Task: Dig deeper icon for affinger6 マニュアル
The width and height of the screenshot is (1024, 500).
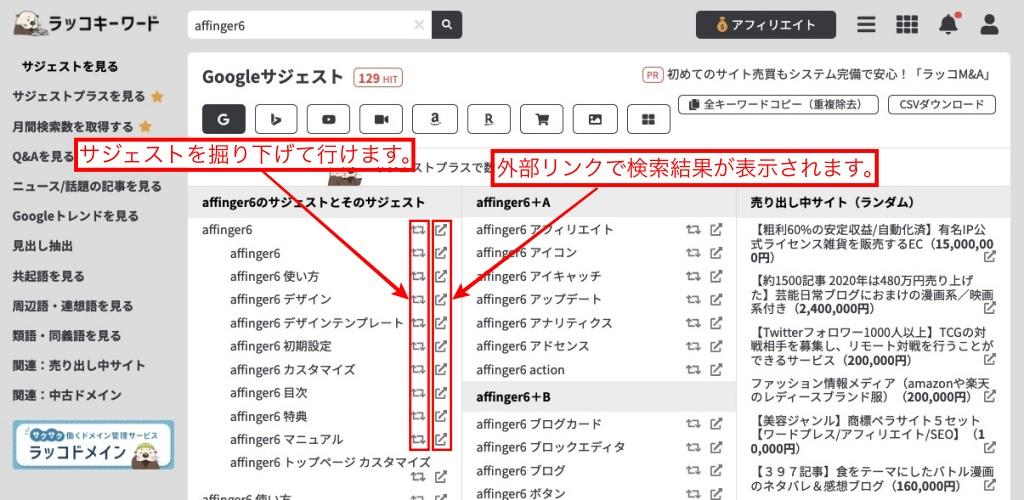Action: pyautogui.click(x=419, y=439)
